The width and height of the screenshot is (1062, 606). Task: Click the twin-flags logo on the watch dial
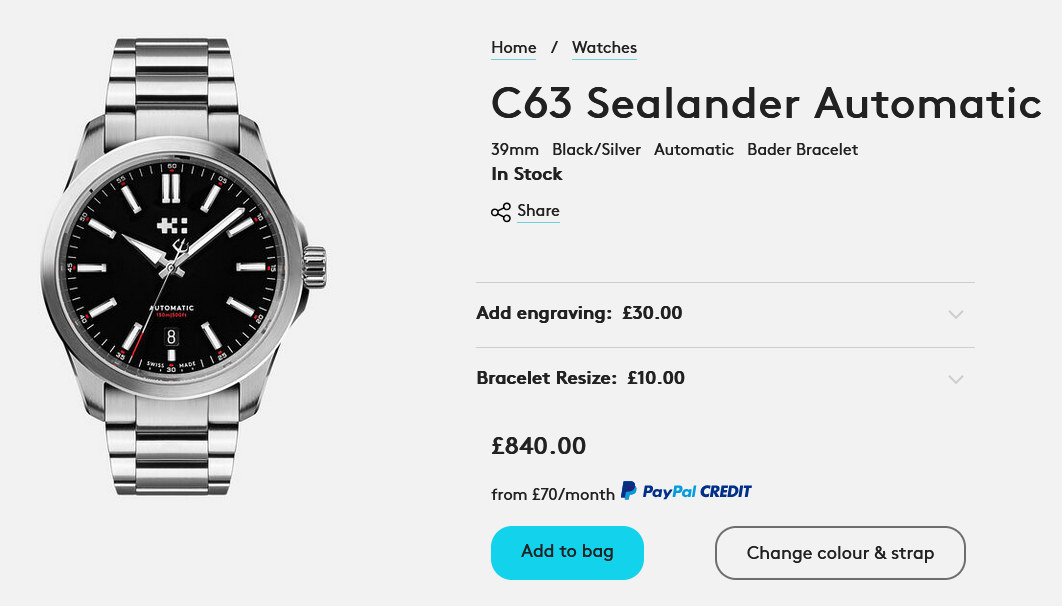tap(173, 226)
